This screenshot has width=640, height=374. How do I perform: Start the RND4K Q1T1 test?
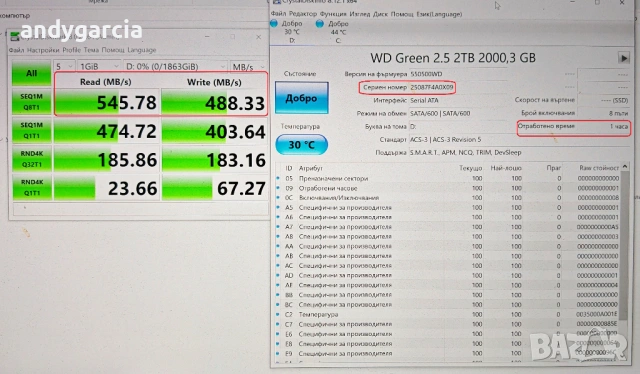point(31,187)
